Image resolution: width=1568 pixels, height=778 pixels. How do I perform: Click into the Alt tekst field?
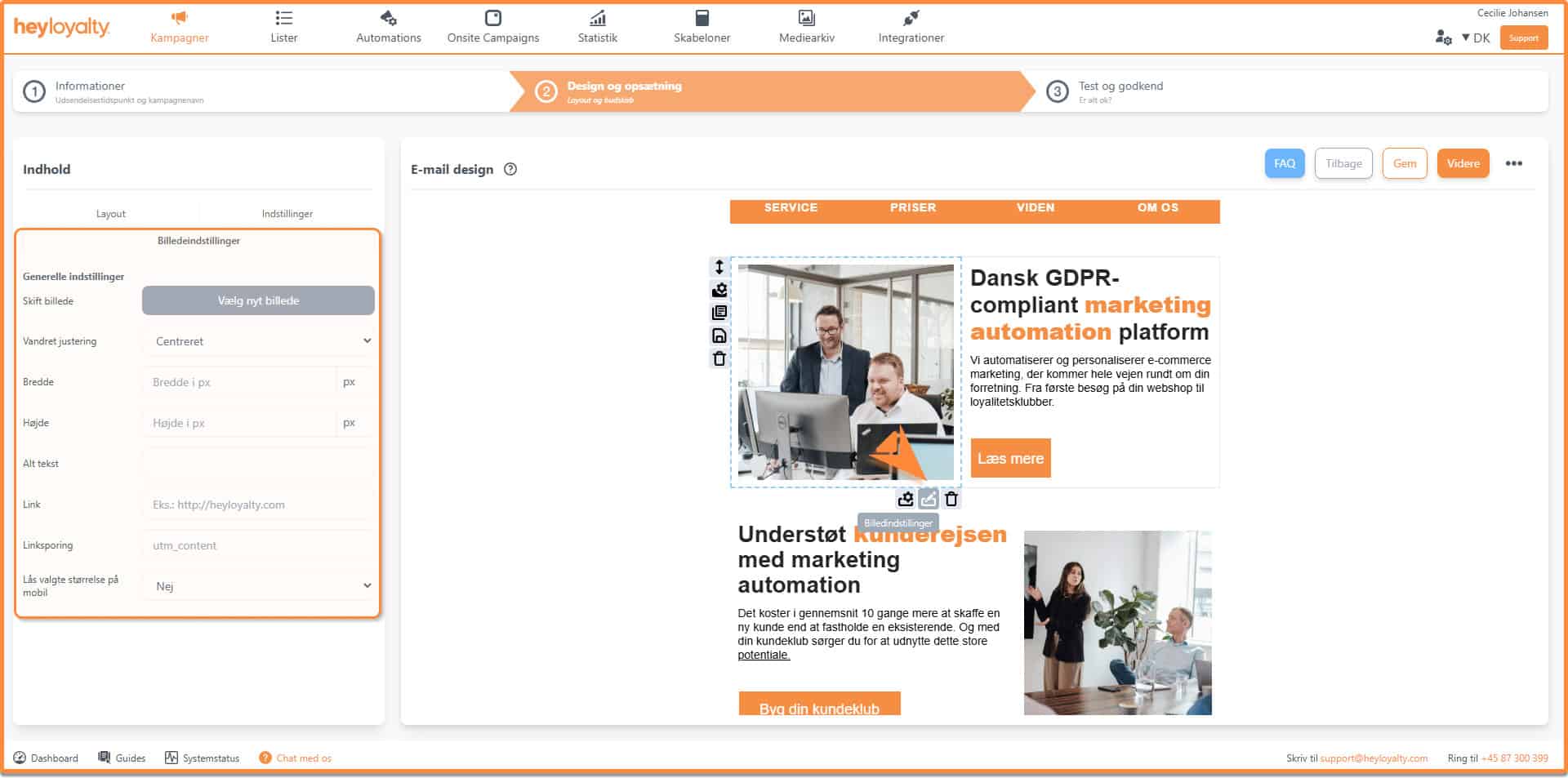coord(258,464)
